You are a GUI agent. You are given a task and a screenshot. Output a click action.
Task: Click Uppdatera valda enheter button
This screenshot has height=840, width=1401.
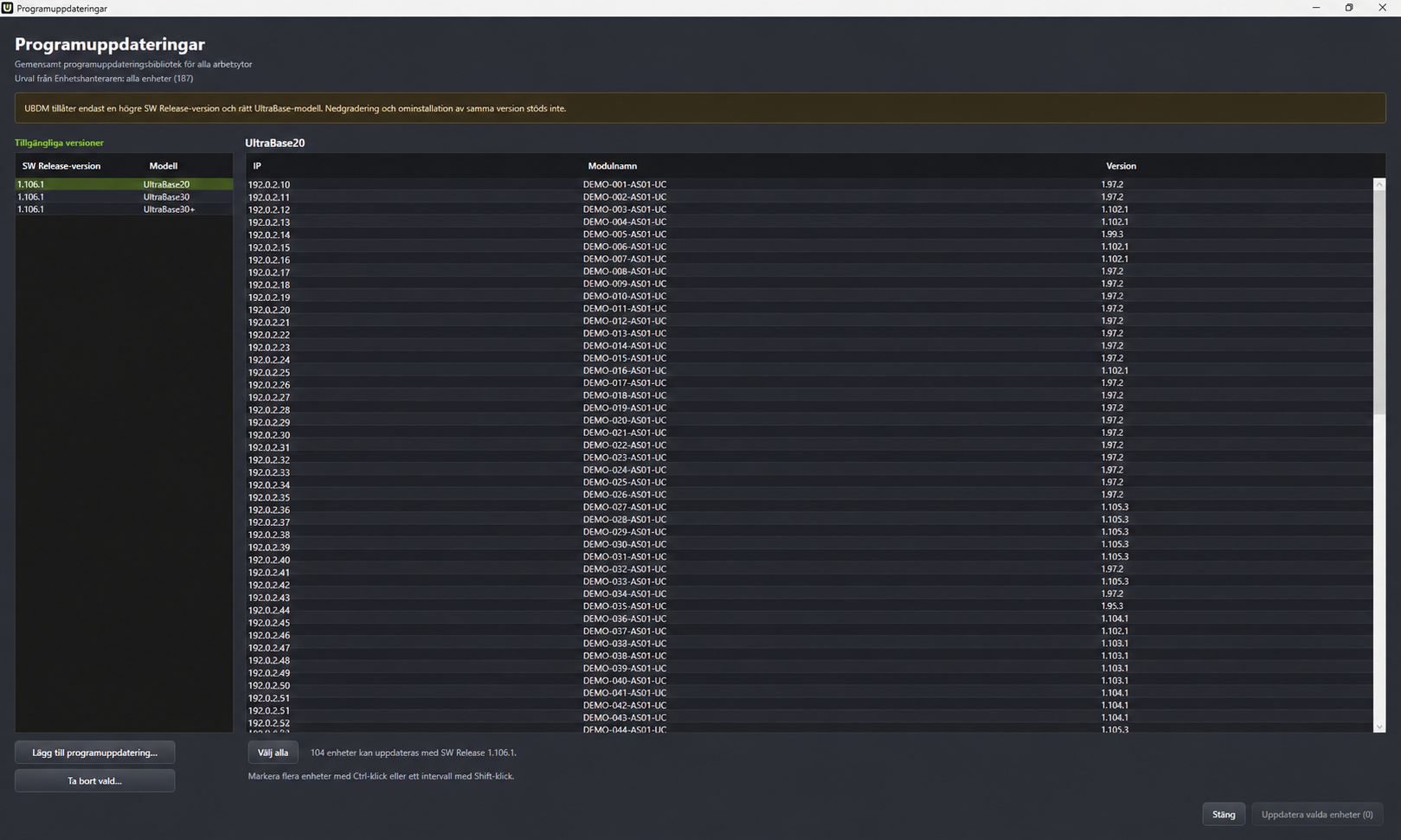tap(1317, 814)
